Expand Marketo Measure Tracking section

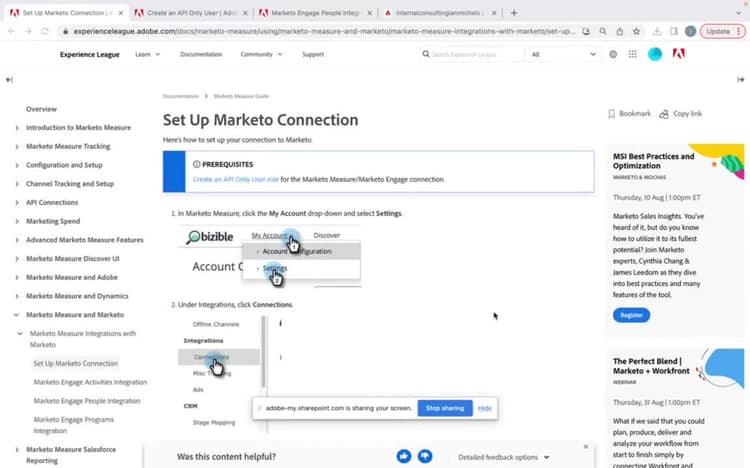click(x=17, y=146)
